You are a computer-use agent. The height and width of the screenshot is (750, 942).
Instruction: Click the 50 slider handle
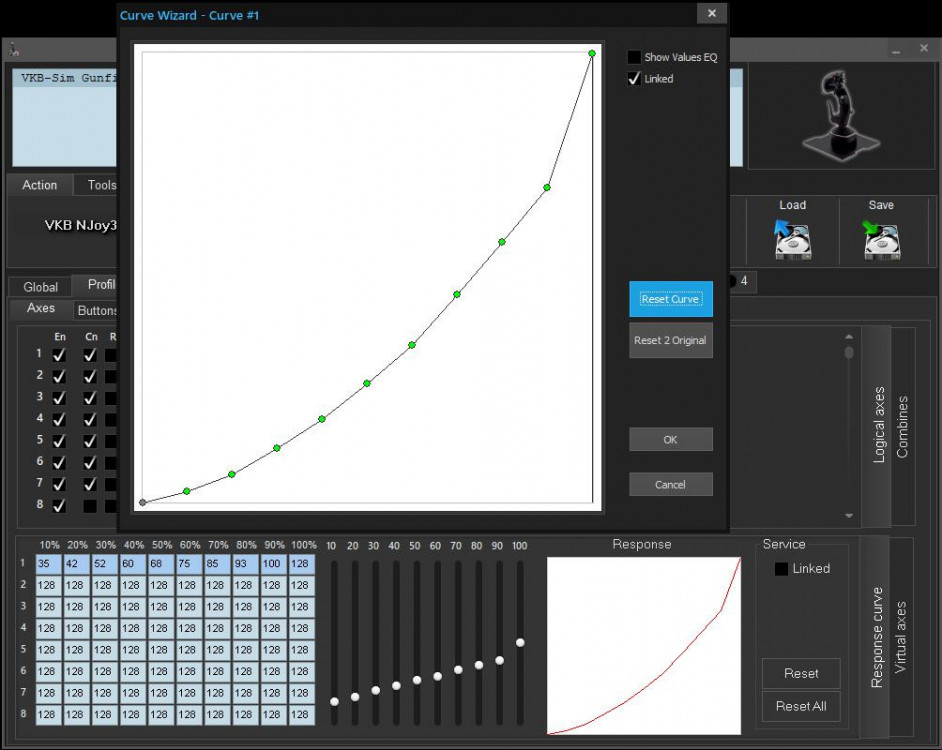417,680
